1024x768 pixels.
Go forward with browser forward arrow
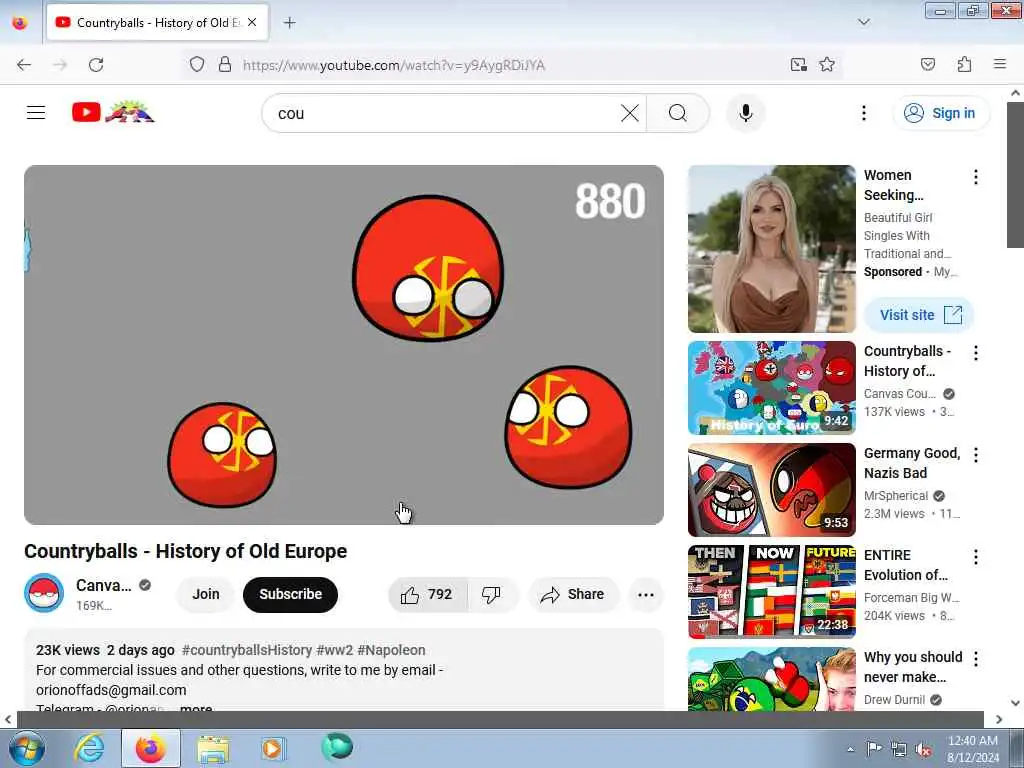(60, 65)
